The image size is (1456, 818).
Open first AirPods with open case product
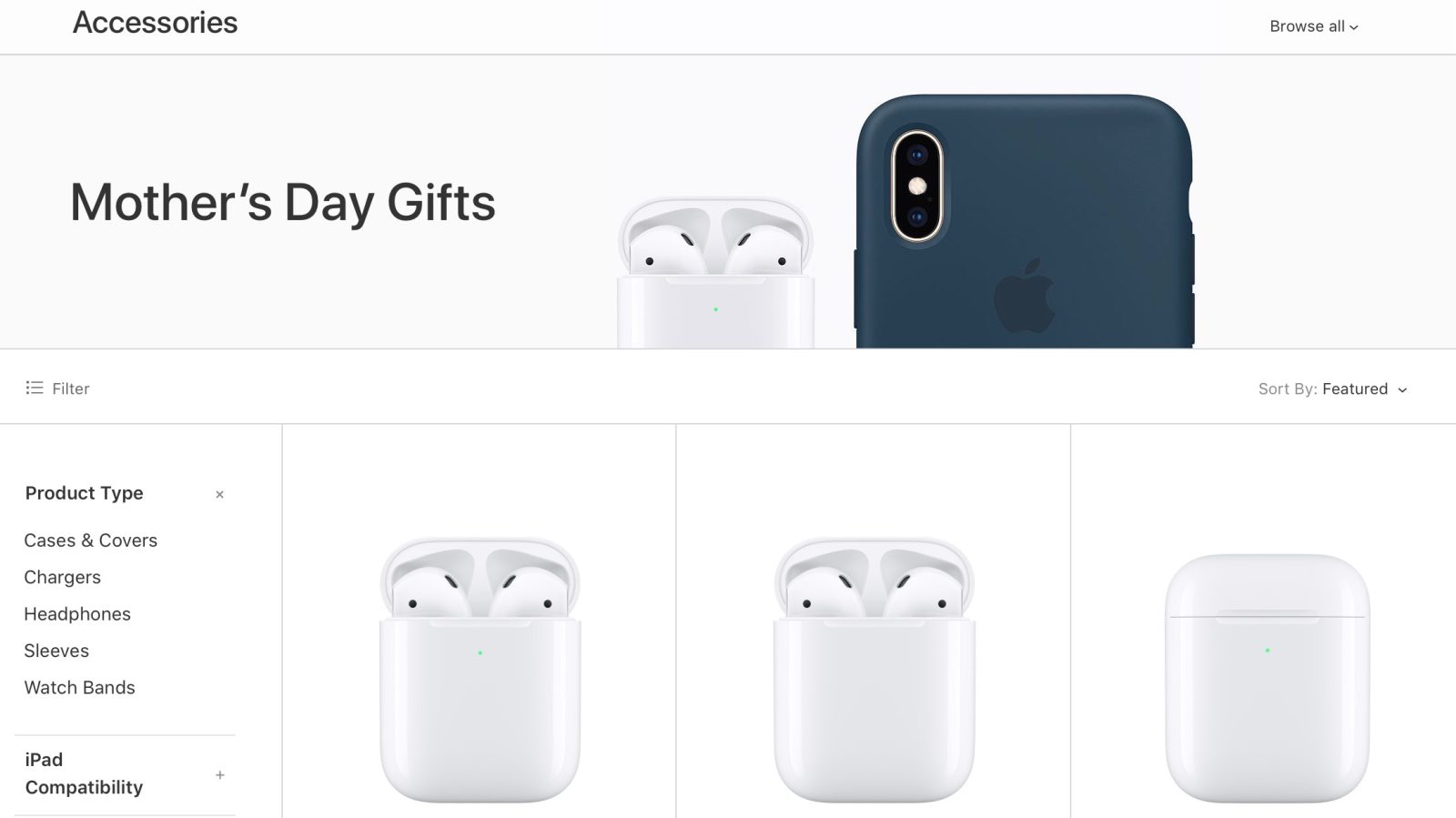coord(480,670)
